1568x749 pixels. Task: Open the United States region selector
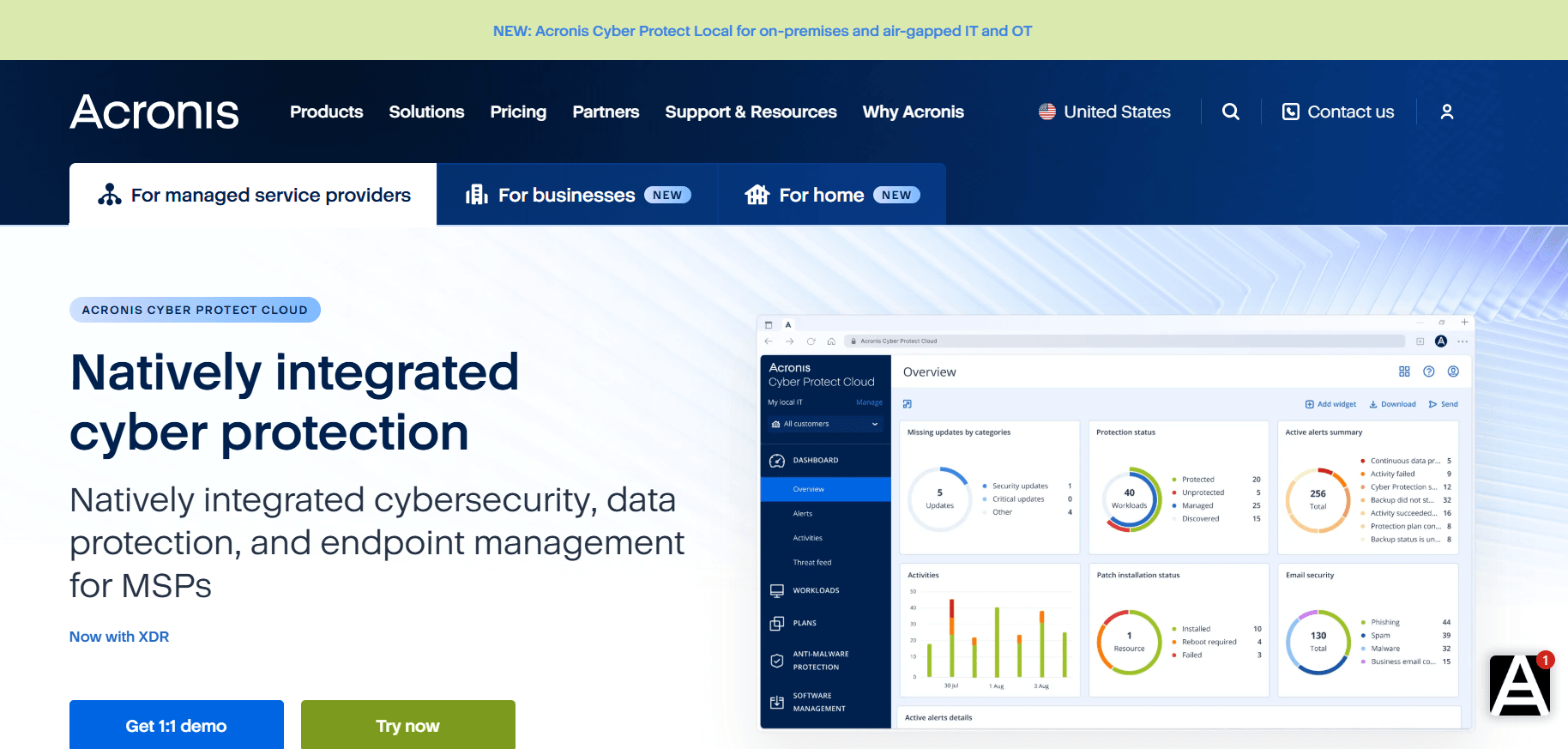[1105, 112]
